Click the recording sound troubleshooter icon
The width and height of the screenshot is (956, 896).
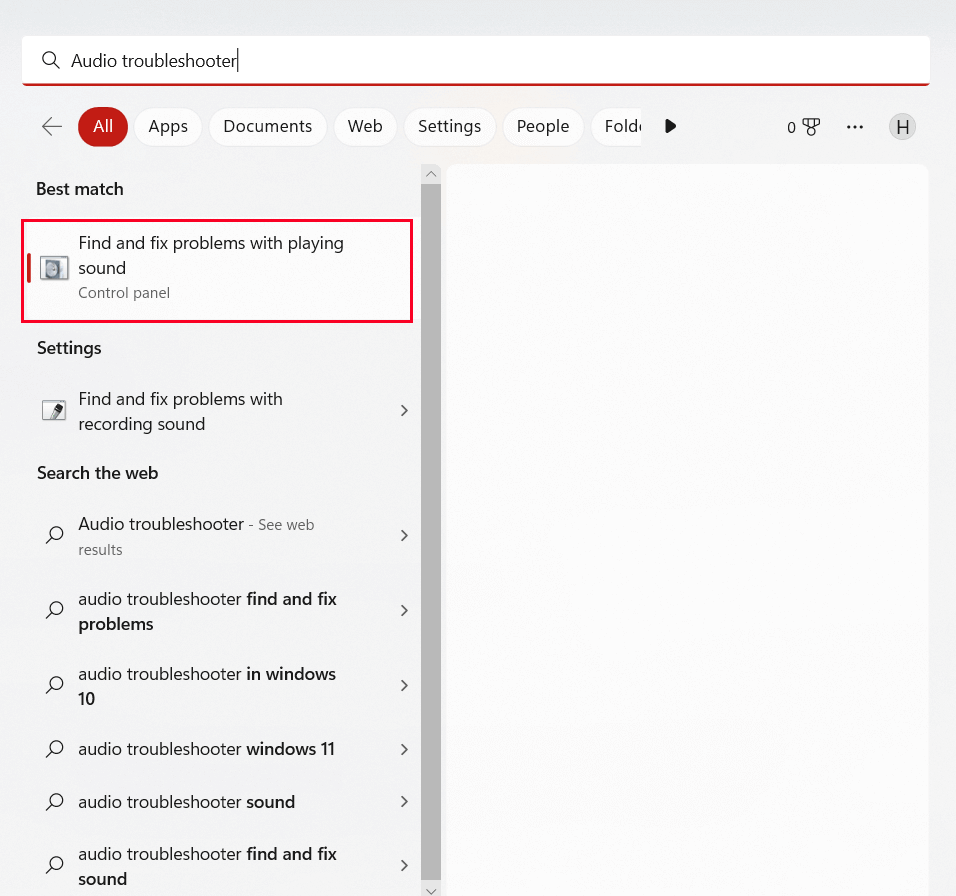pos(54,410)
